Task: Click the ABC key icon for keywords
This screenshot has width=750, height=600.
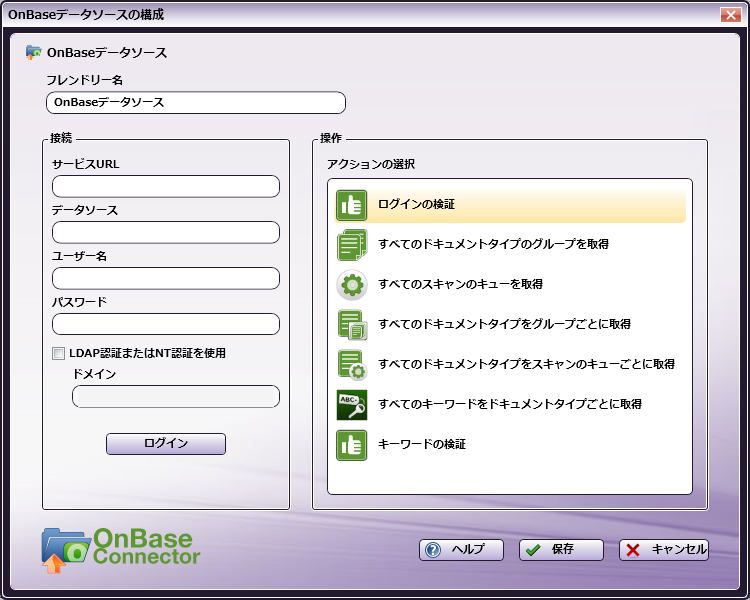Action: 352,404
